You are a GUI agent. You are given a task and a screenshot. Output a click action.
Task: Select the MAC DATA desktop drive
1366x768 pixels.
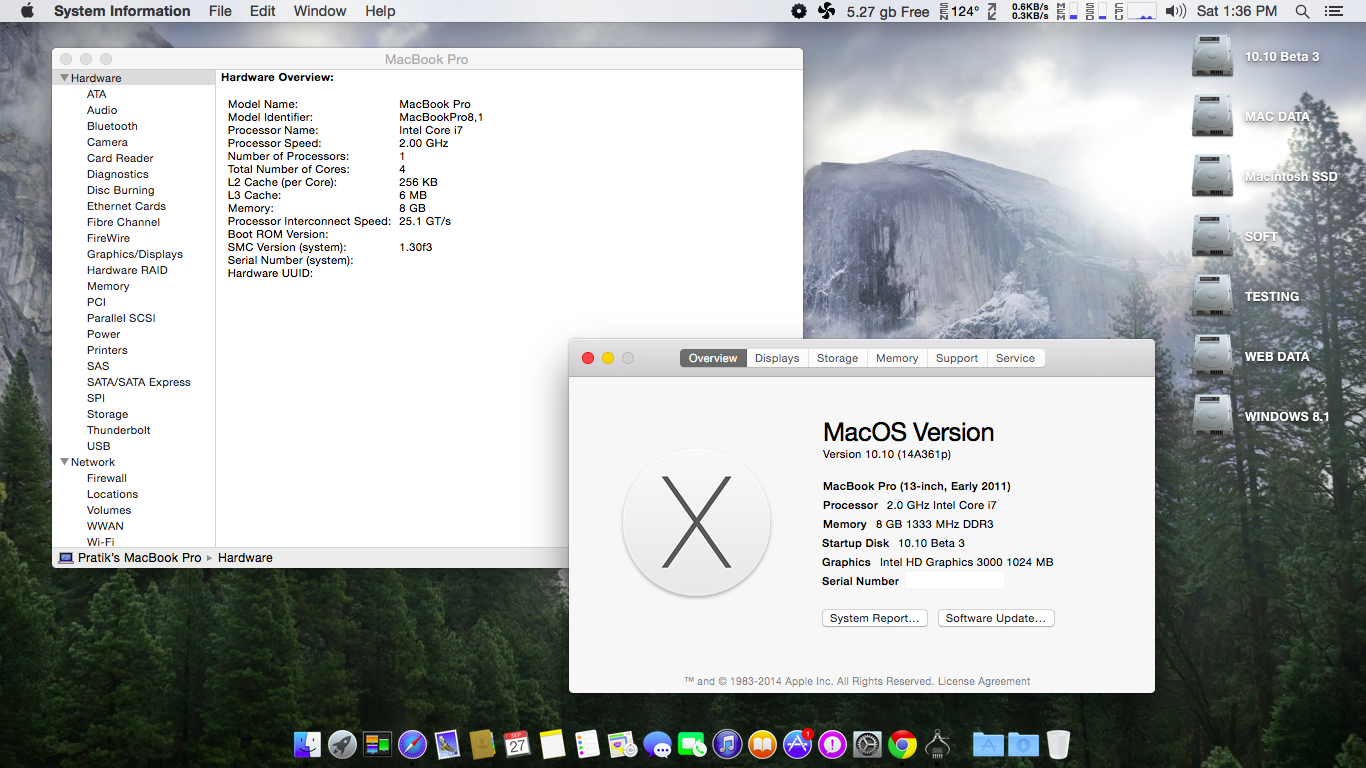pyautogui.click(x=1212, y=117)
